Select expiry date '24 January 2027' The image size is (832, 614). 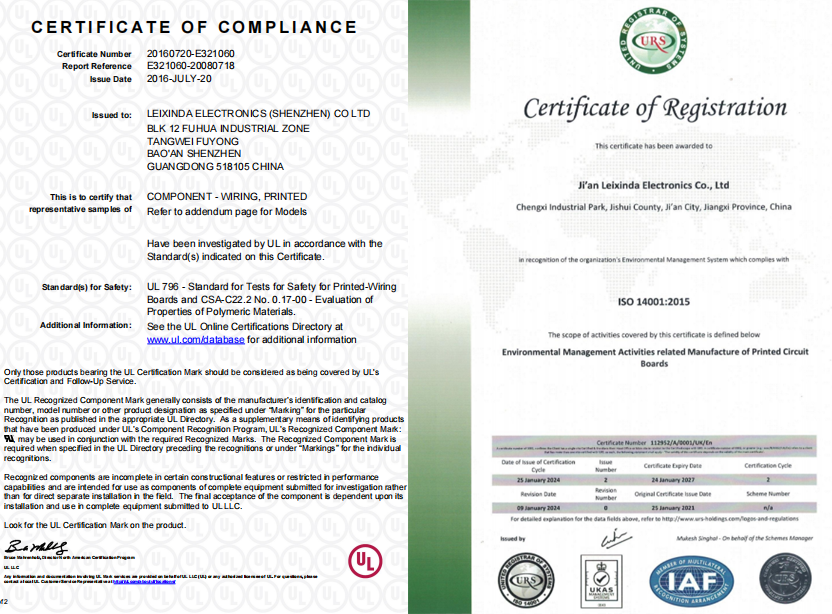pyautogui.click(x=673, y=480)
